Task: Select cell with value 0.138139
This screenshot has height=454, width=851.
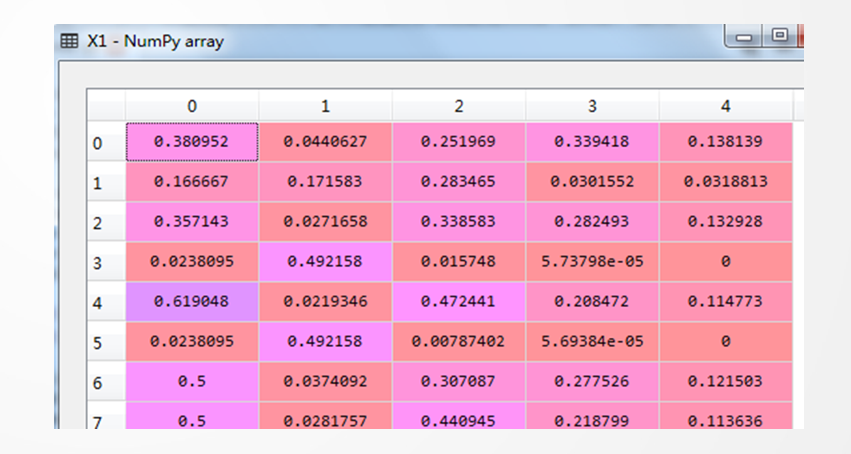Action: pos(726,142)
